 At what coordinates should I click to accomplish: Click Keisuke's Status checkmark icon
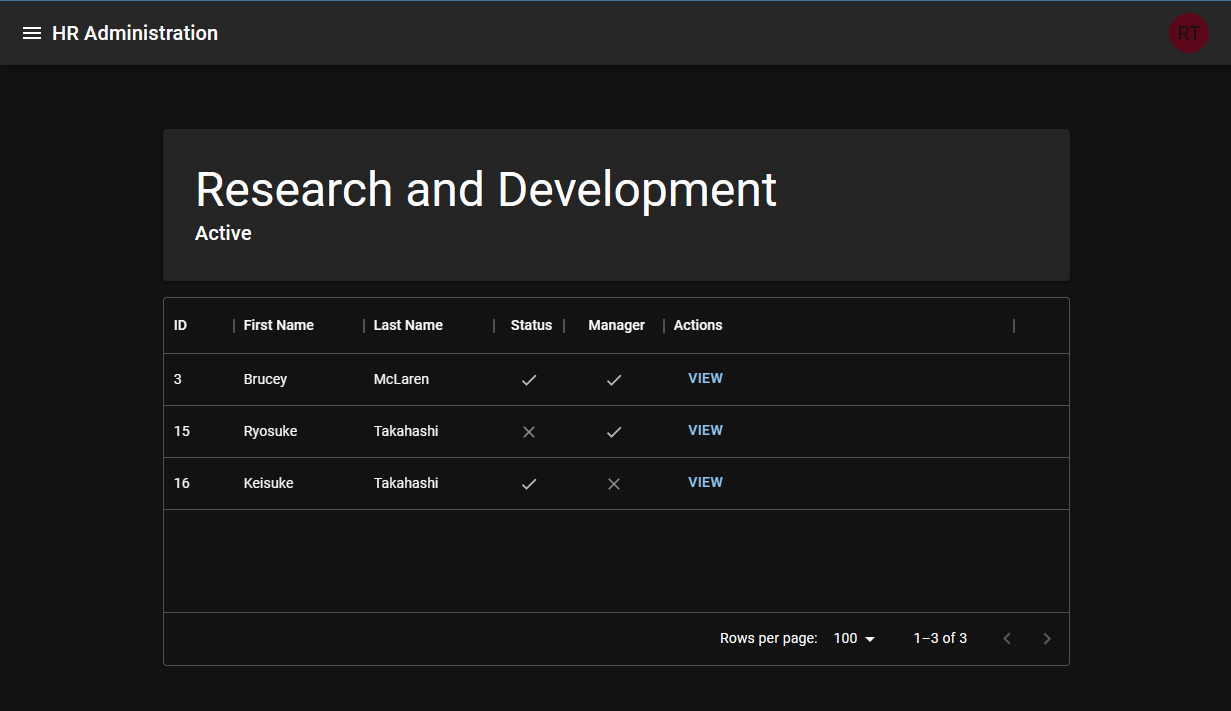pos(529,483)
